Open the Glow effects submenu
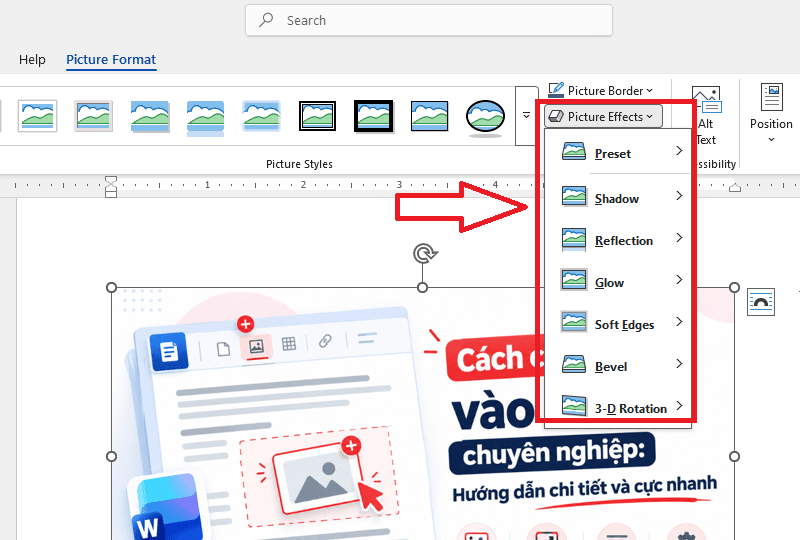The image size is (800, 540). point(619,281)
